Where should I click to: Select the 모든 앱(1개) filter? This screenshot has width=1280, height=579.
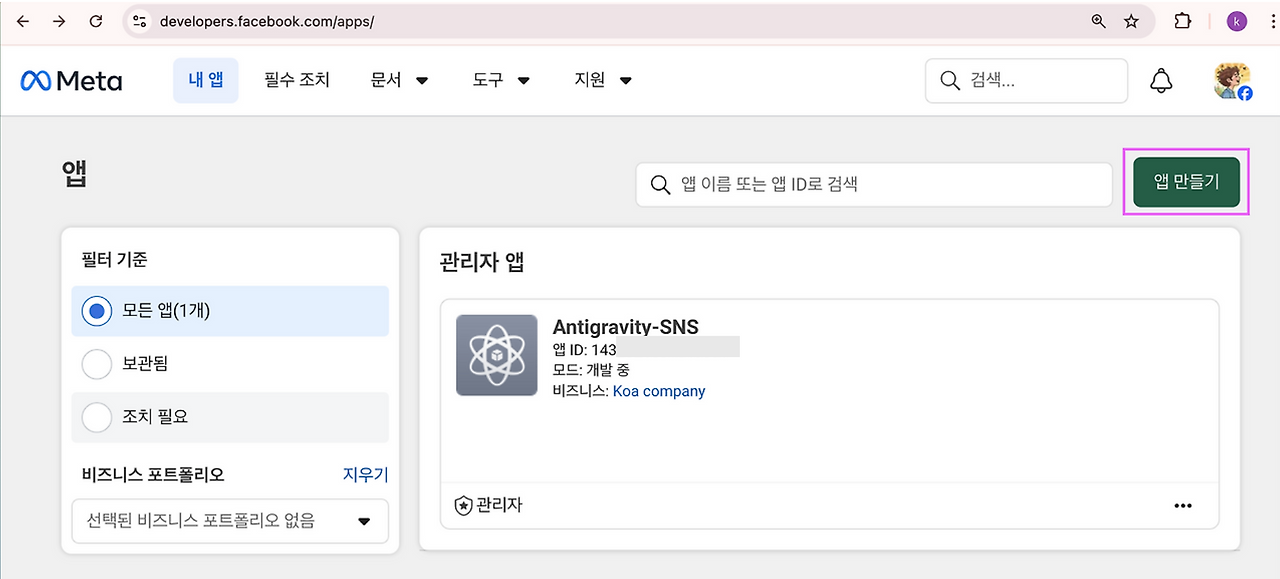230,311
